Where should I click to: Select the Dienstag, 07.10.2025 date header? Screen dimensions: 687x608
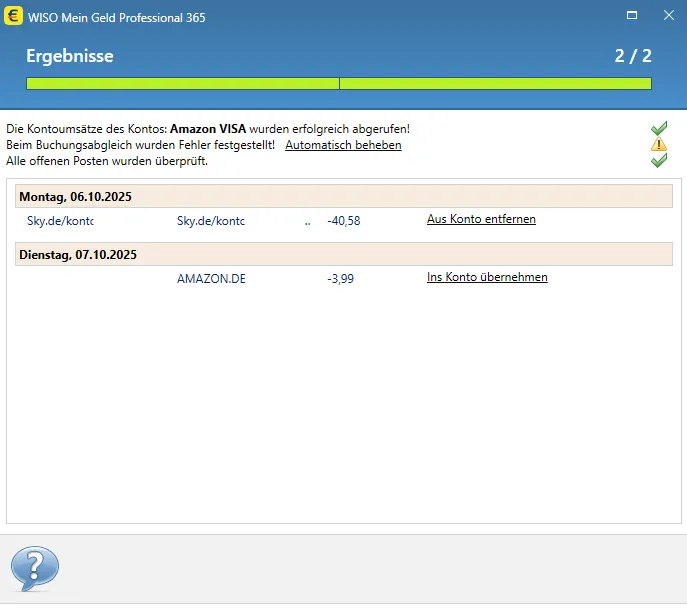tap(78, 255)
